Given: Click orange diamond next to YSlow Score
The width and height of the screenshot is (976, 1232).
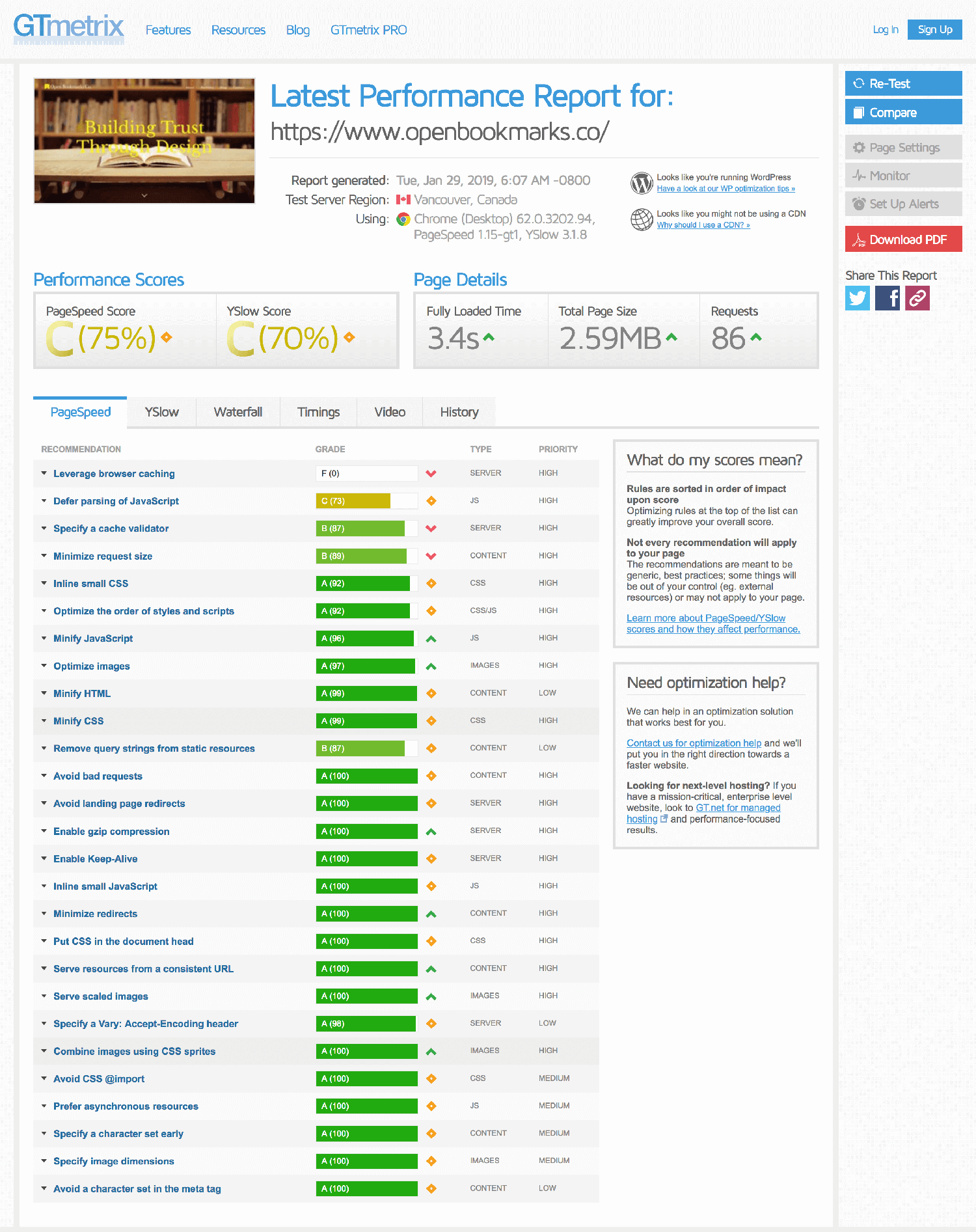Looking at the screenshot, I should pos(349,337).
